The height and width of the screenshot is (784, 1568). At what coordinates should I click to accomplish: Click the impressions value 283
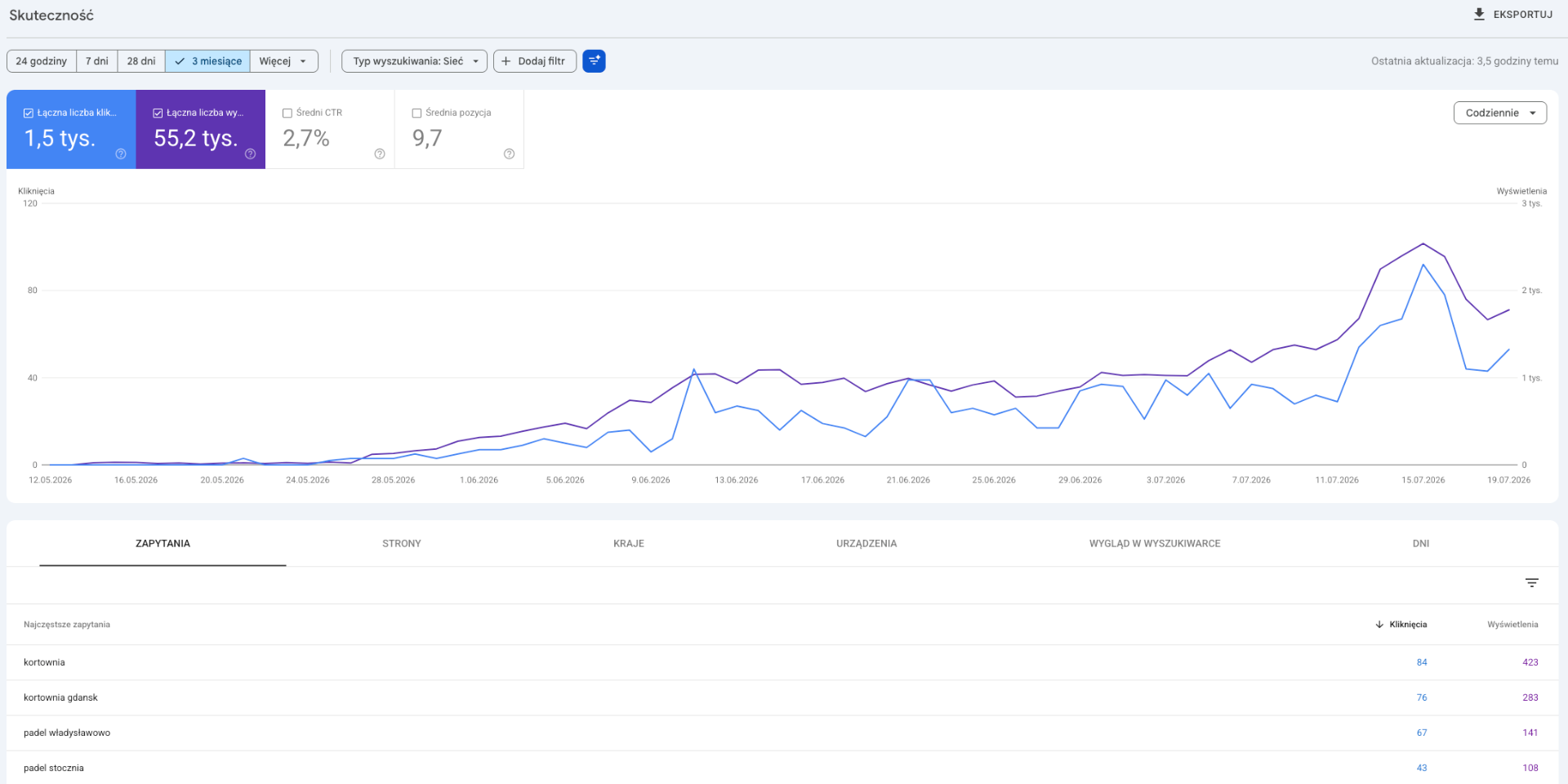pyautogui.click(x=1530, y=697)
